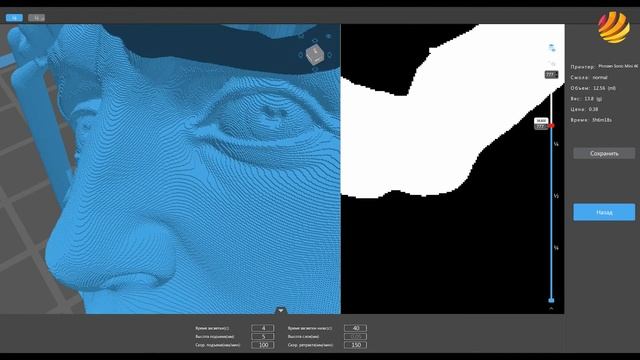Click the Время print time text
Viewport: 640px width, 360px height.
591,120
